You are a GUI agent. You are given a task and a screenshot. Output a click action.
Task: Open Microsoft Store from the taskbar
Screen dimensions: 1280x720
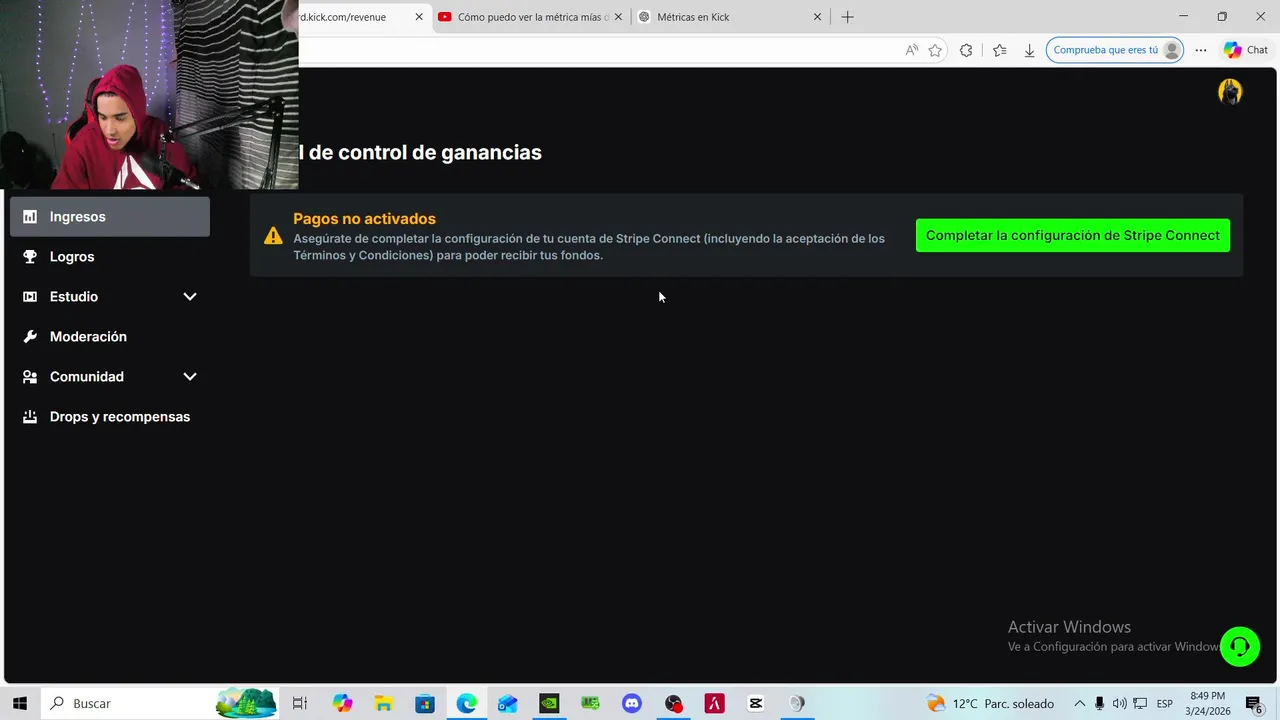pyautogui.click(x=425, y=703)
